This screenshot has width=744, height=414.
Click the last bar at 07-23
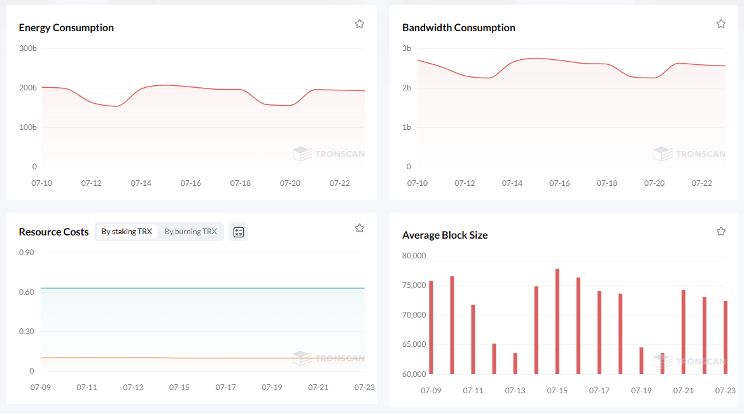click(726, 338)
